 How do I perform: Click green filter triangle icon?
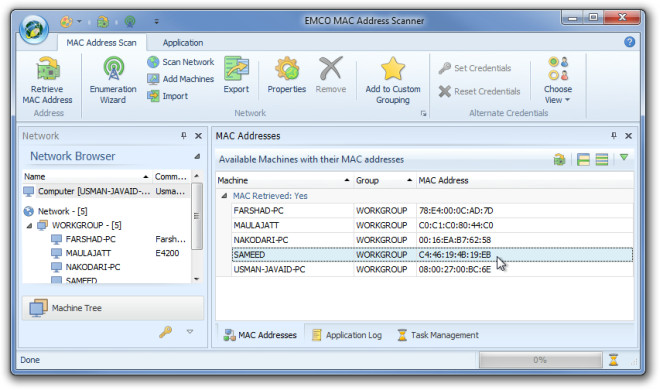(x=624, y=157)
